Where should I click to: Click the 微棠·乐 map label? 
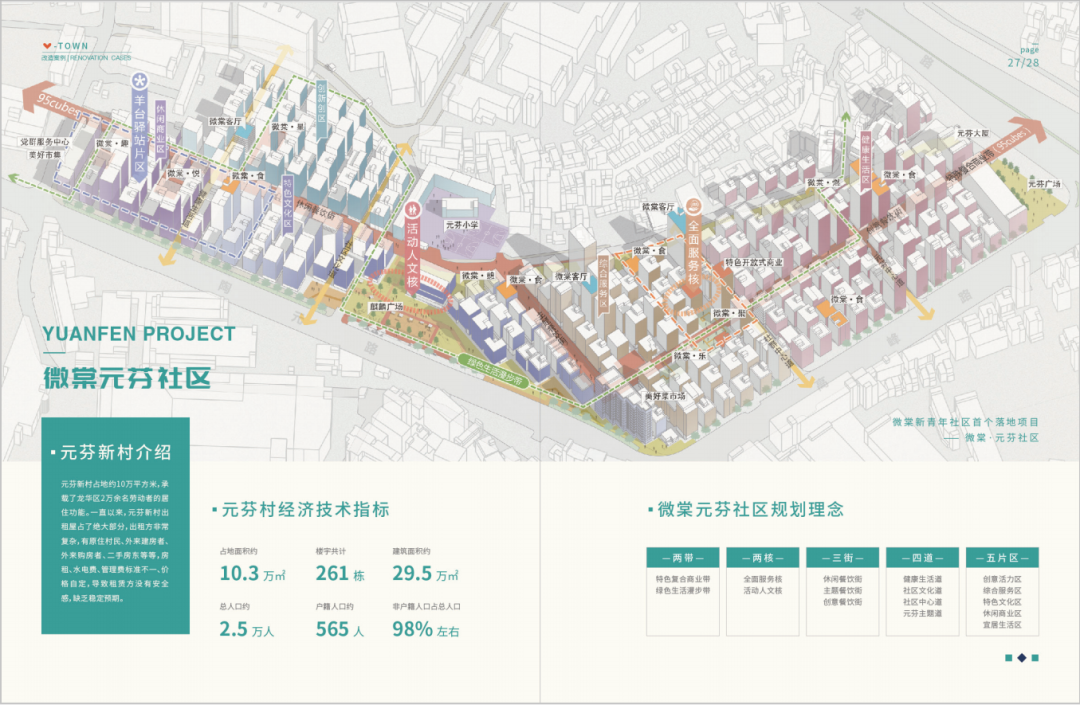click(x=690, y=356)
